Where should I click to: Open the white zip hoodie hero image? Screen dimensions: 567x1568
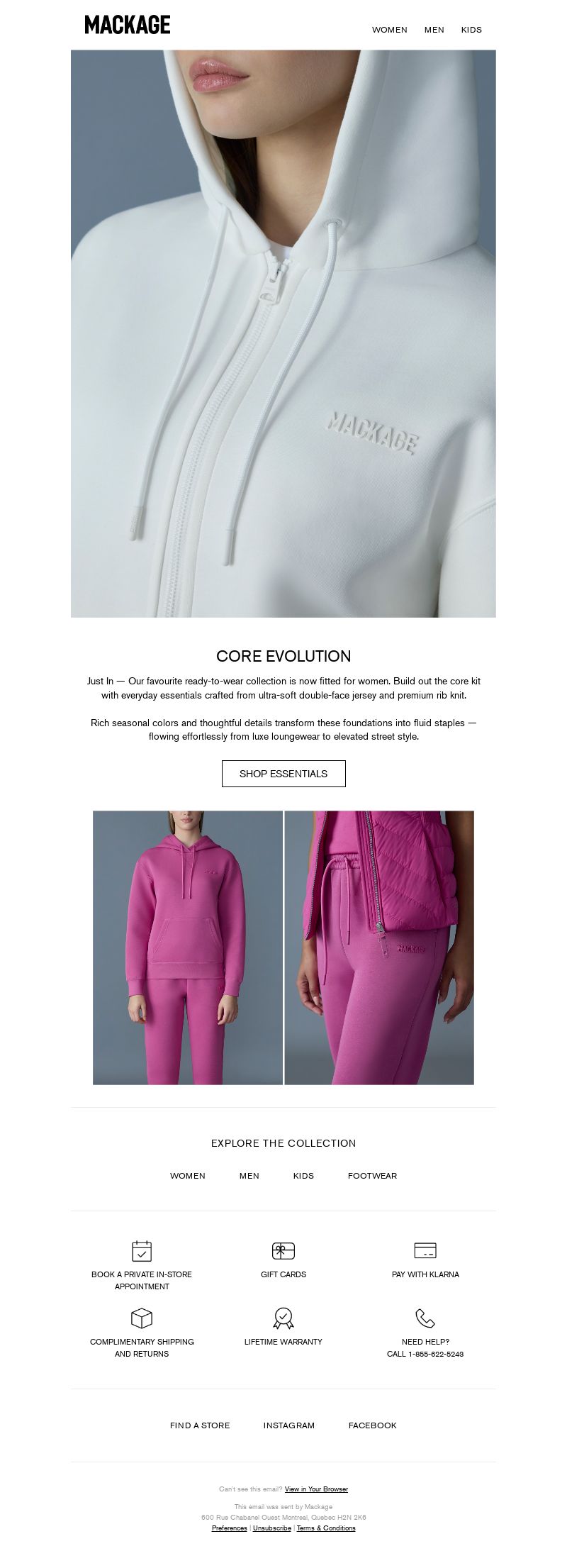pos(283,333)
